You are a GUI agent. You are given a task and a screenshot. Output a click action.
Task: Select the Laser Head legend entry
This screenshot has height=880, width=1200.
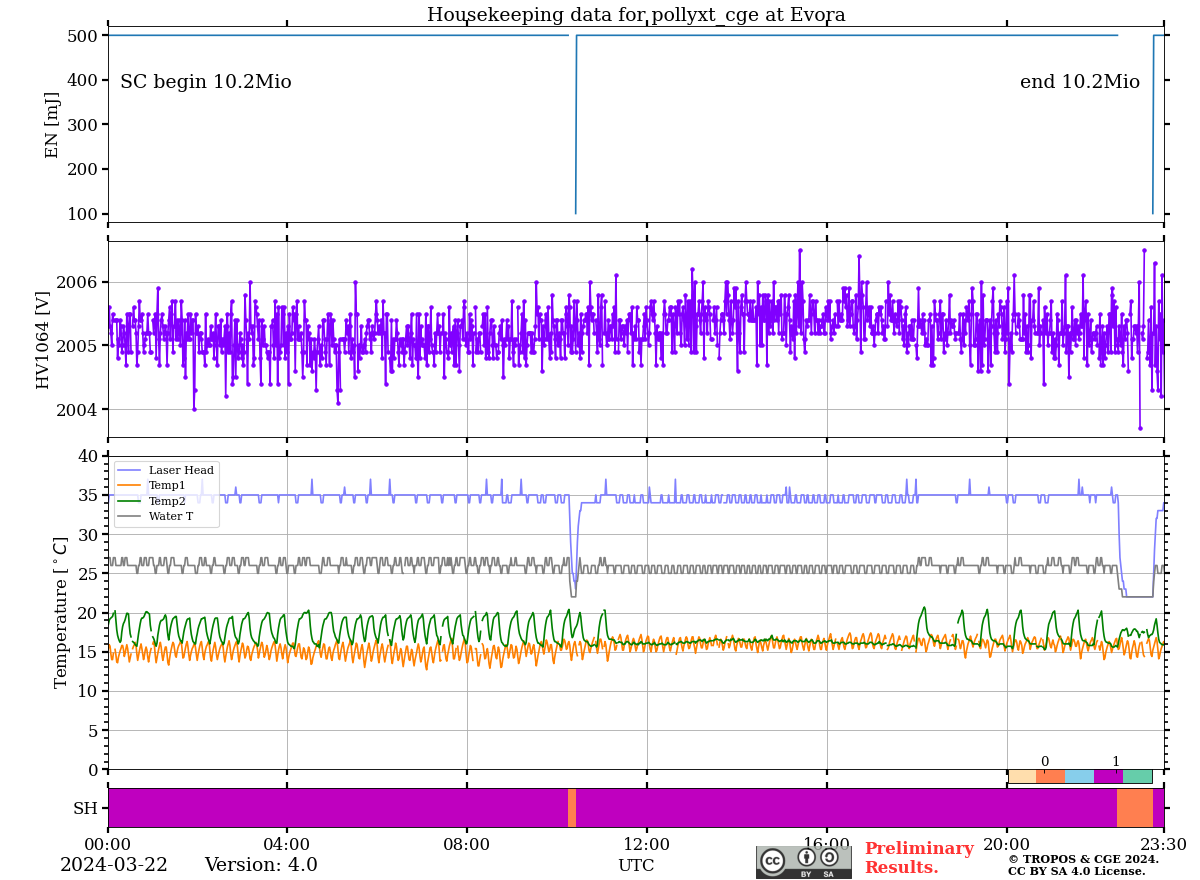pyautogui.click(x=166, y=470)
